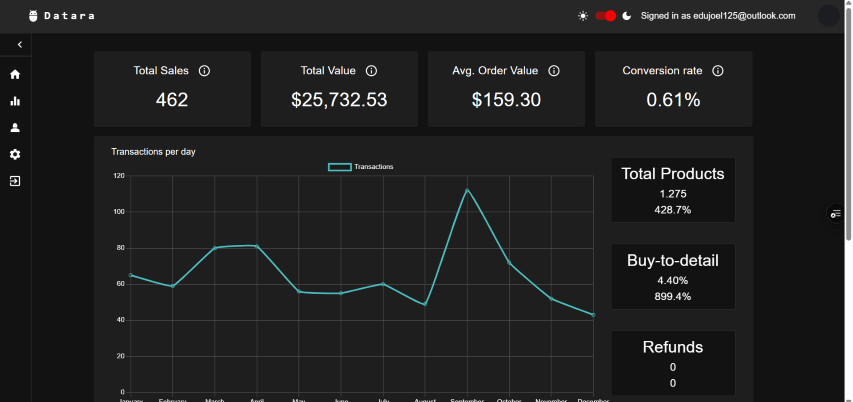Toggle the red theme switch

click(605, 16)
